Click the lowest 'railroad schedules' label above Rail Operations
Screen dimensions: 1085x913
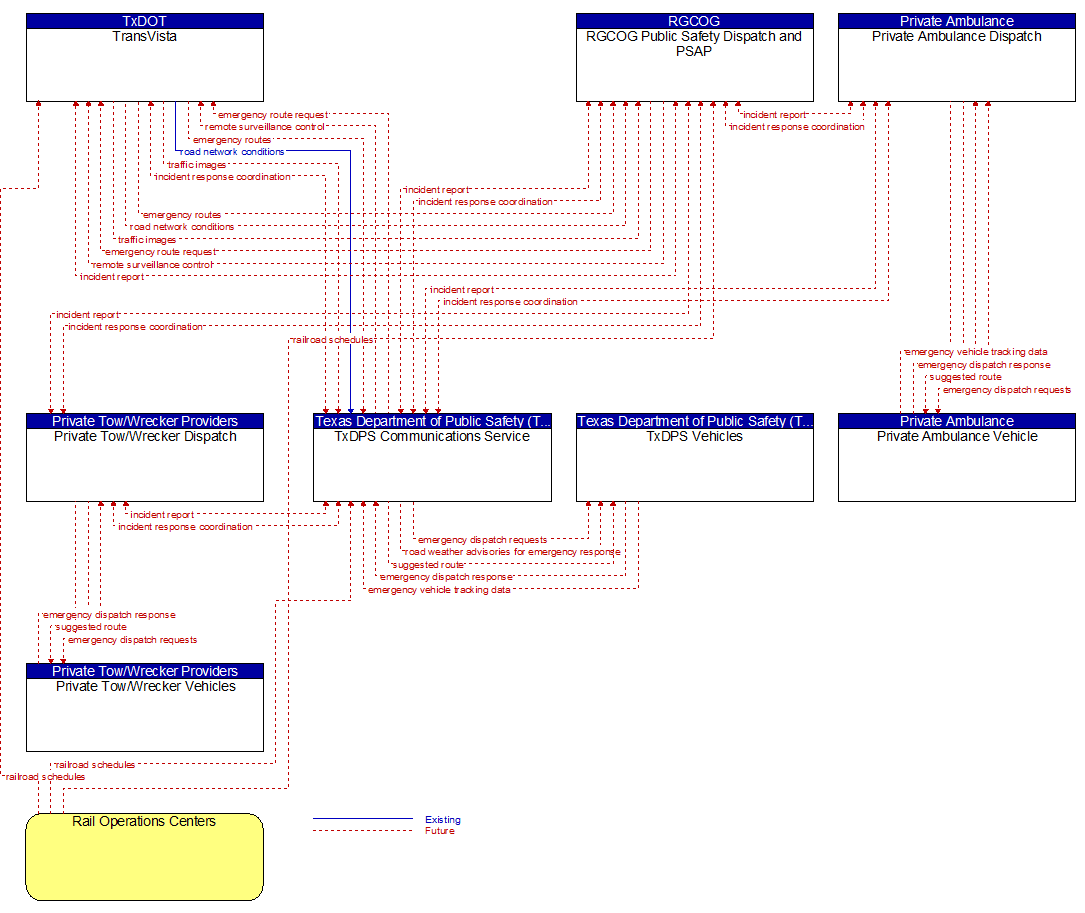point(46,777)
